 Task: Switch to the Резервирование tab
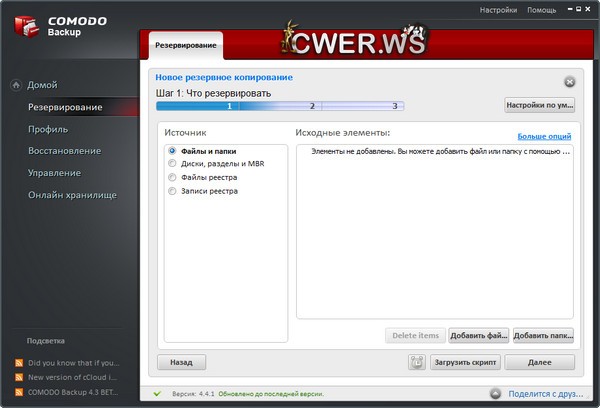pyautogui.click(x=186, y=46)
